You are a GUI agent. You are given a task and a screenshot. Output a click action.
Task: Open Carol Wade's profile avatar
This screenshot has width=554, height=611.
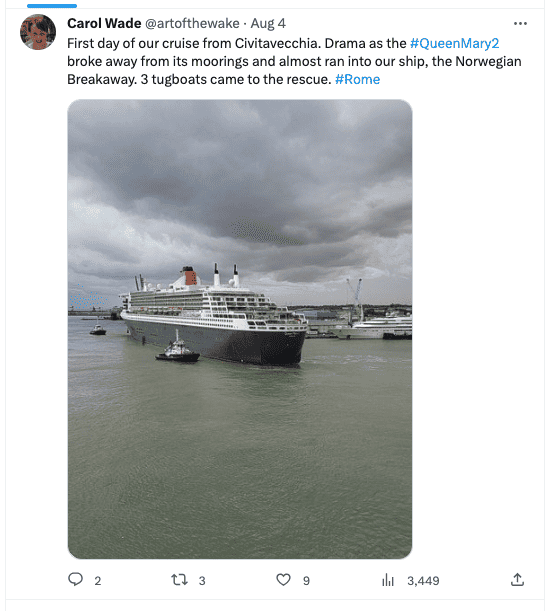38,32
